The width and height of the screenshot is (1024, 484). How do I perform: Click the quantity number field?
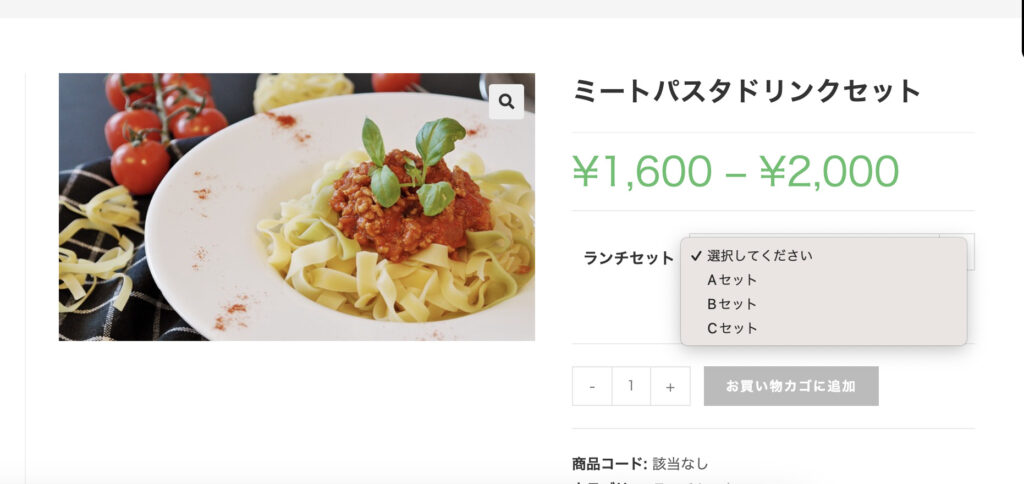(x=631, y=386)
